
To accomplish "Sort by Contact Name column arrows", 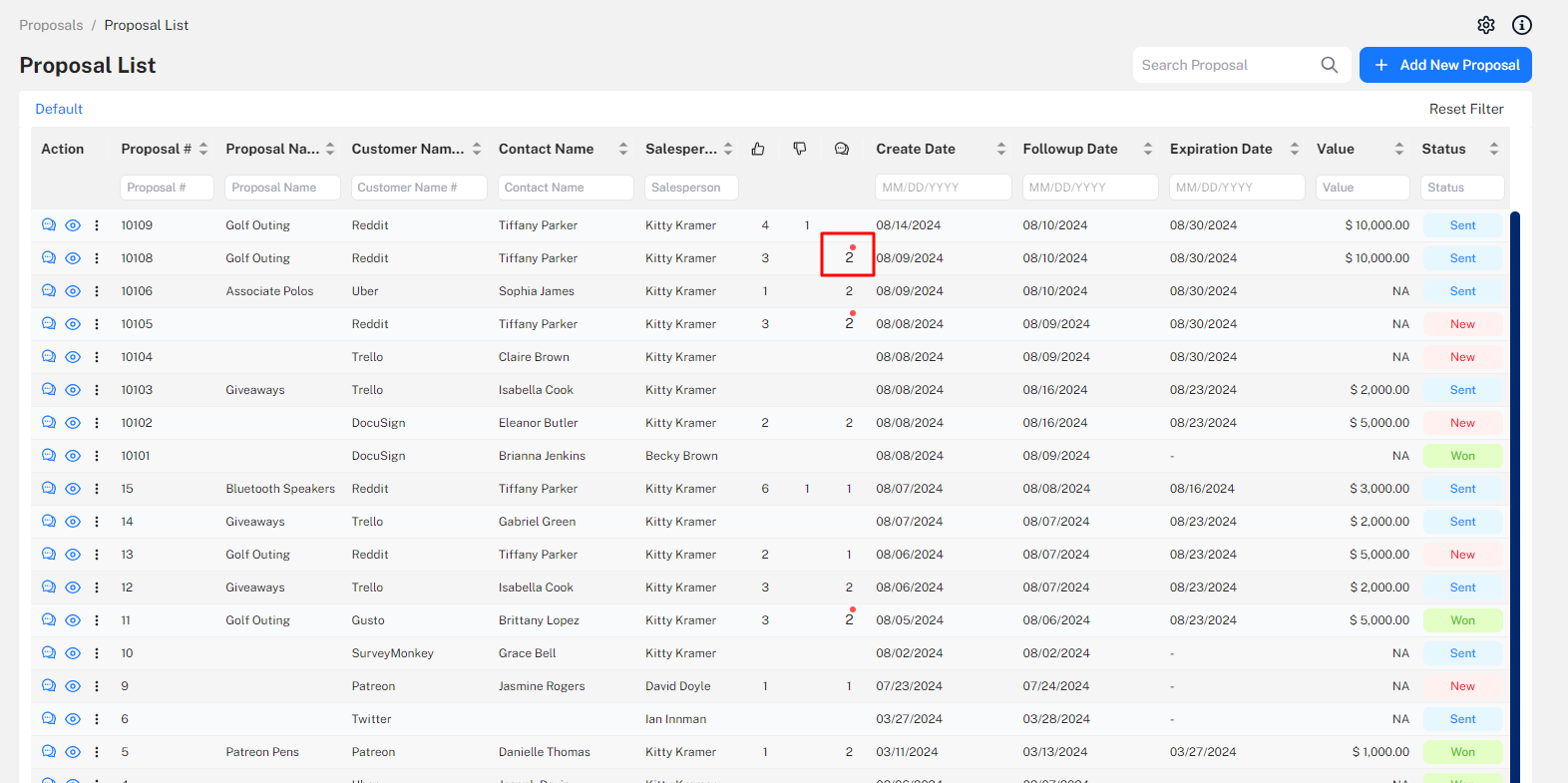I will click(x=623, y=149).
